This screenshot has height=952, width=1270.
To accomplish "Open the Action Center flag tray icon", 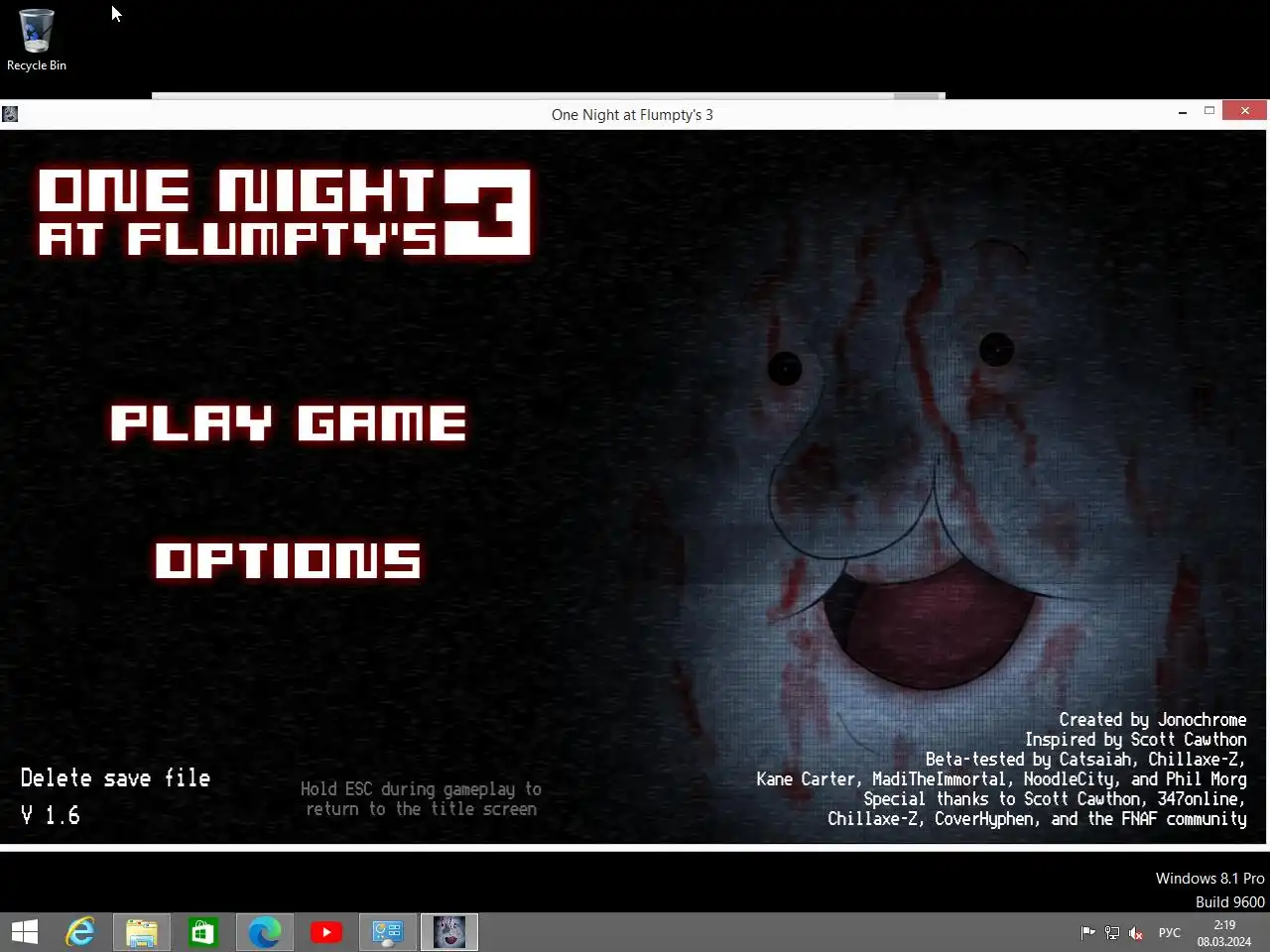I will pyautogui.click(x=1088, y=933).
